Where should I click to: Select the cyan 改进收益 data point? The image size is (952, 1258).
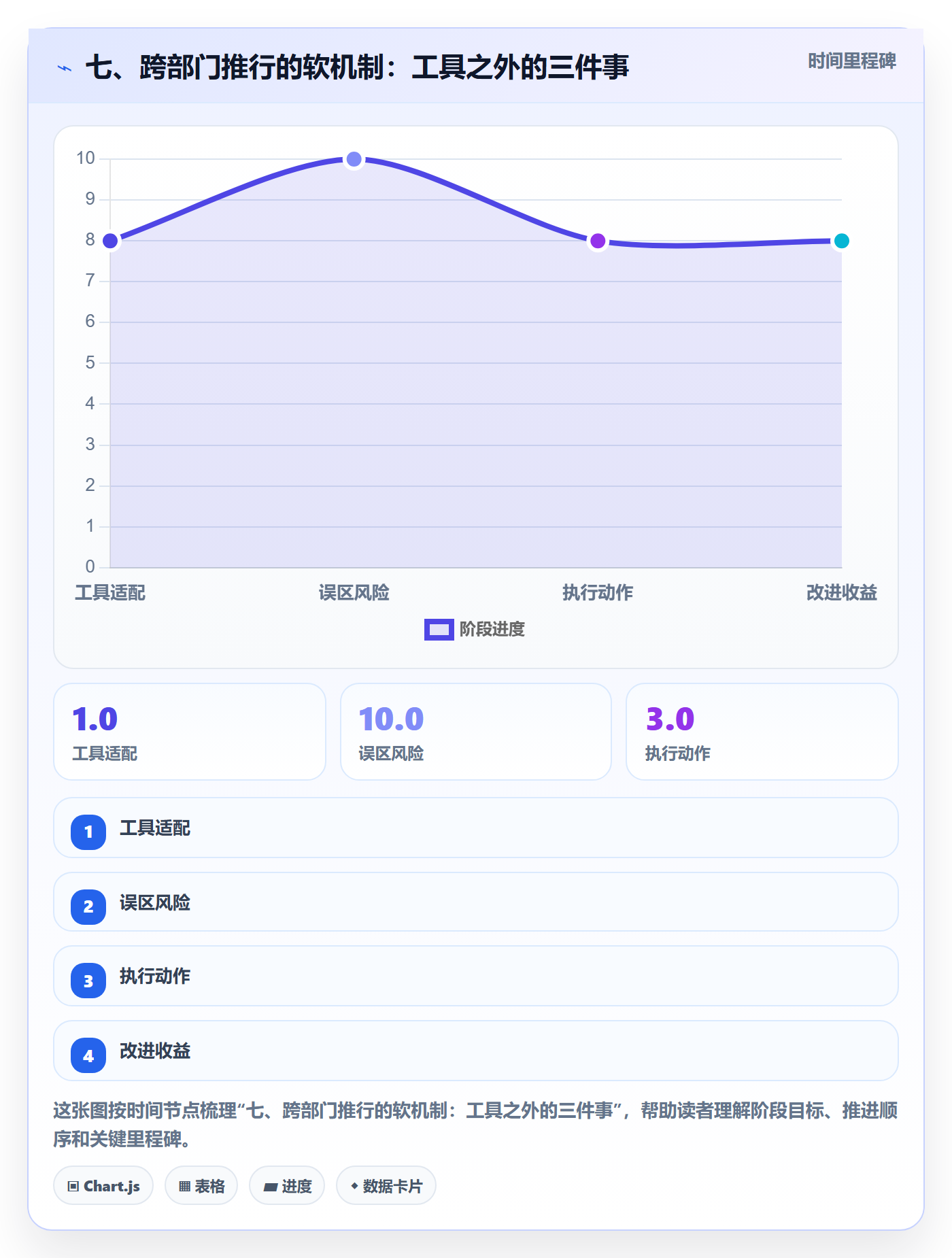(841, 241)
